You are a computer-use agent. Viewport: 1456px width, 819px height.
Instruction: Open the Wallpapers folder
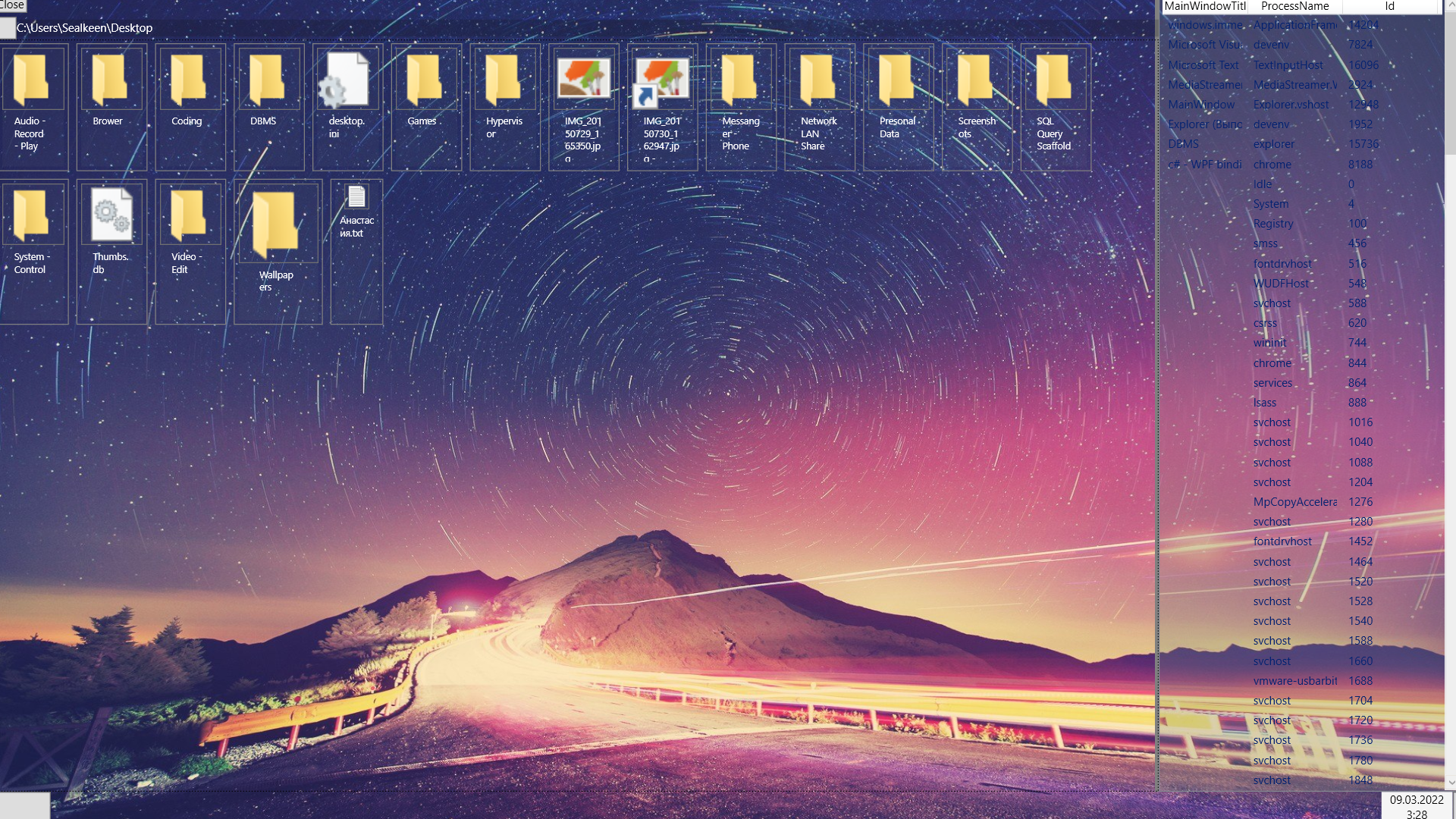(276, 224)
